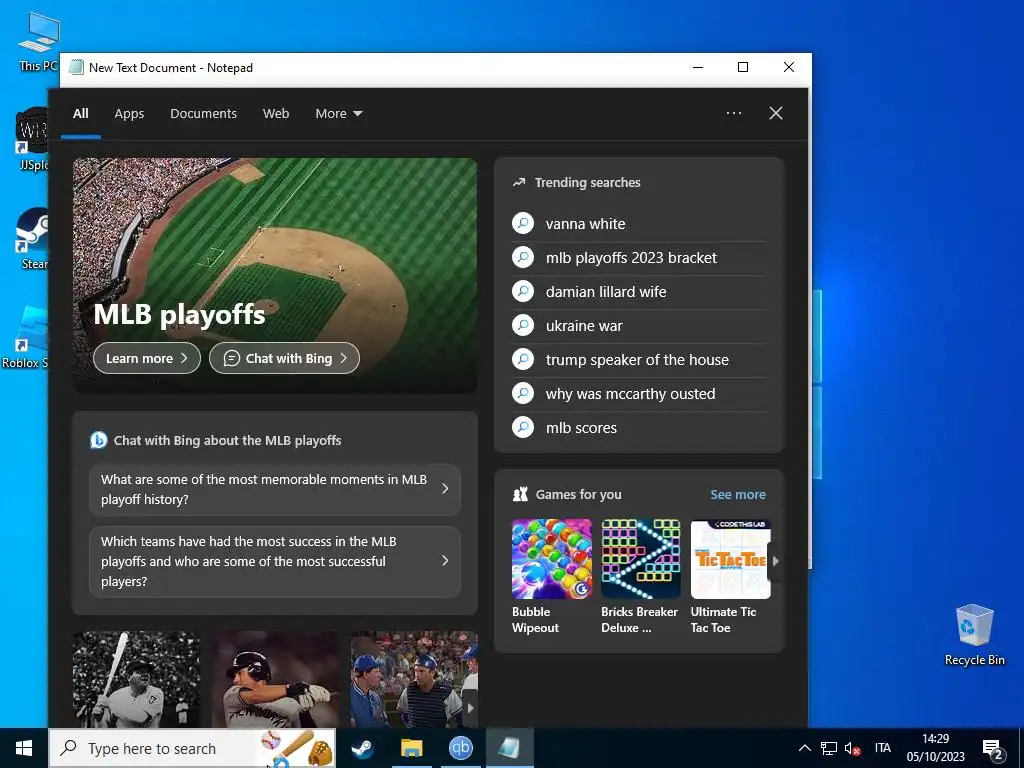Viewport: 1024px width, 768px height.
Task: Open the search panel options ellipsis
Action: (x=733, y=113)
